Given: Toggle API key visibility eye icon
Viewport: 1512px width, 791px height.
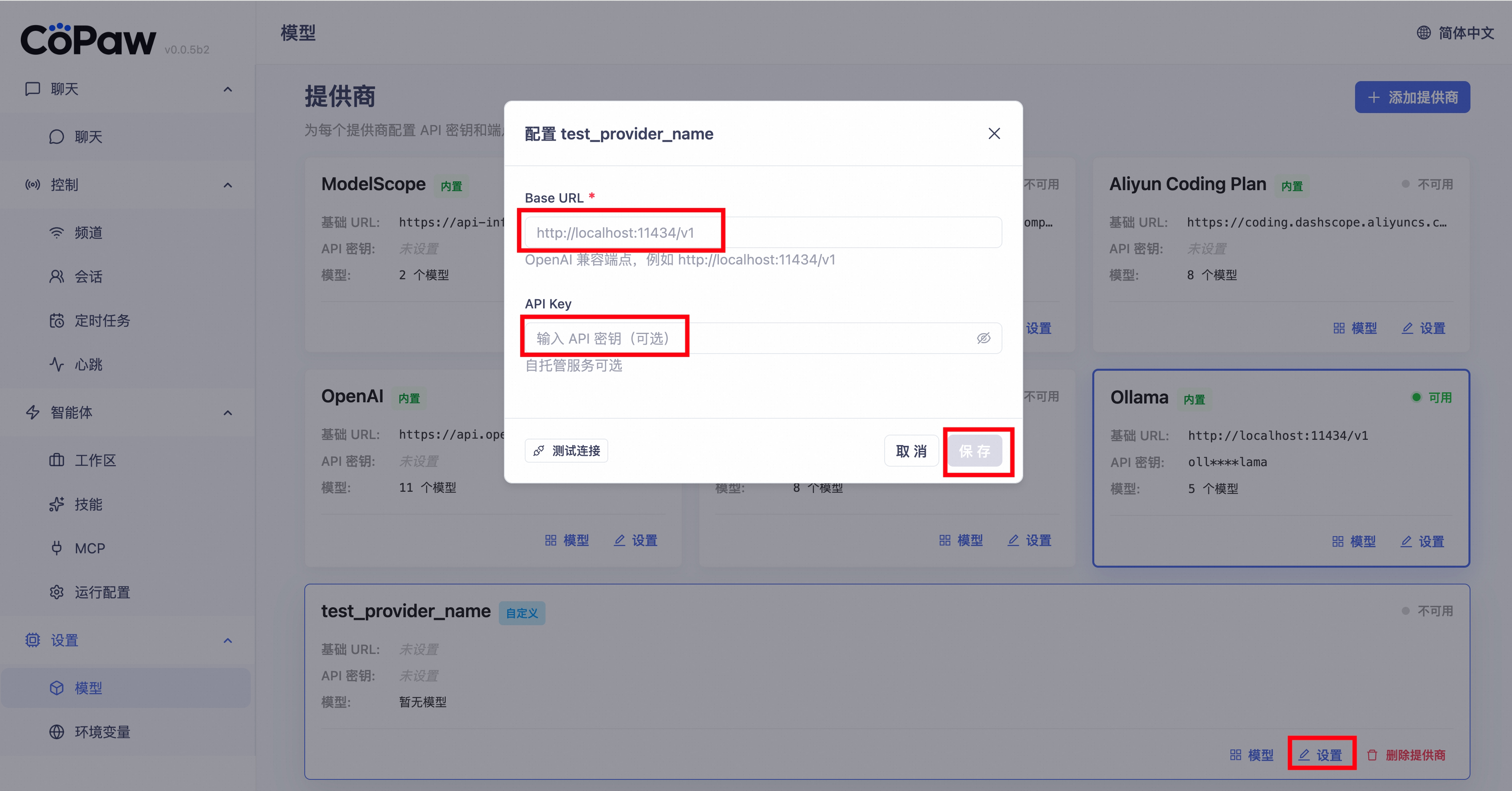Looking at the screenshot, I should (983, 338).
